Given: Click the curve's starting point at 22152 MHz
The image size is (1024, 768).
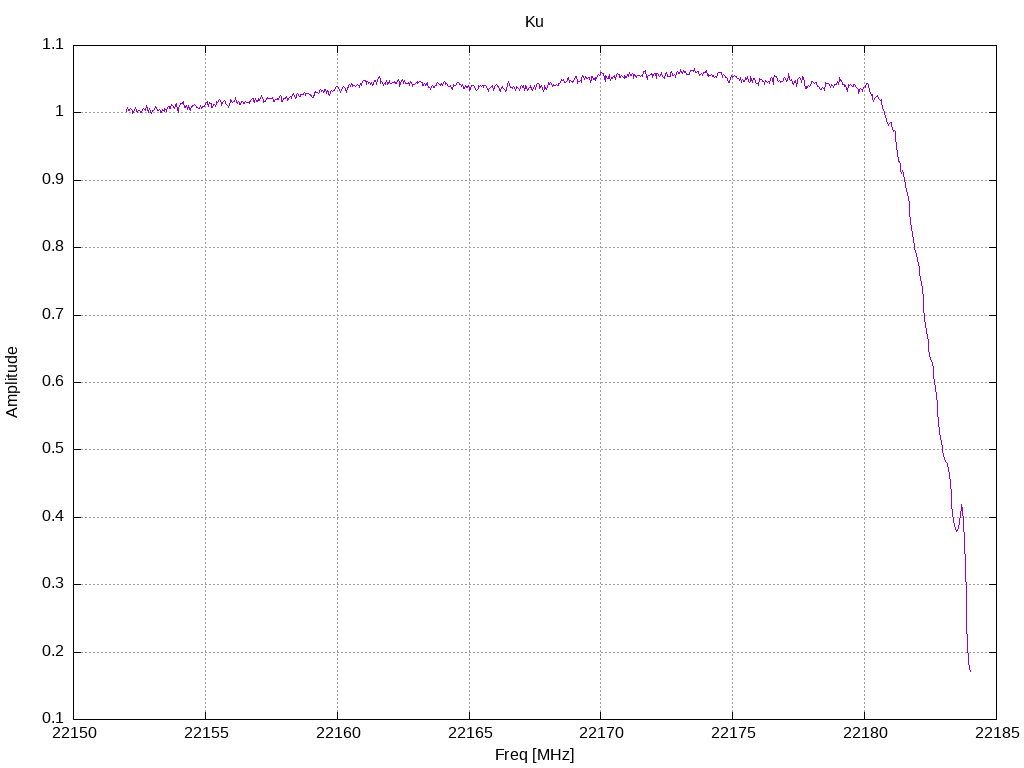Looking at the screenshot, I should click(x=127, y=111).
